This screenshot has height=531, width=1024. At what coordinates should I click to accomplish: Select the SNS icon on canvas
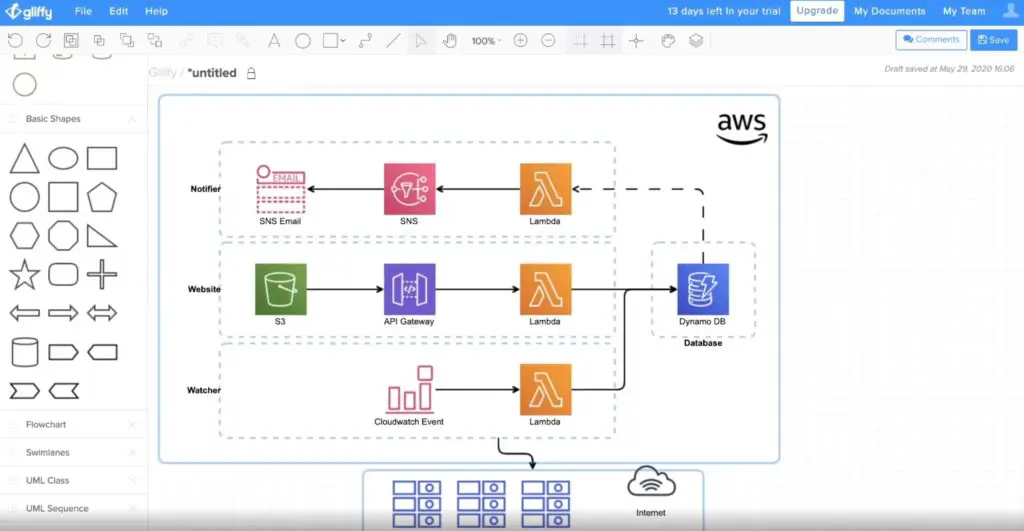[409, 189]
